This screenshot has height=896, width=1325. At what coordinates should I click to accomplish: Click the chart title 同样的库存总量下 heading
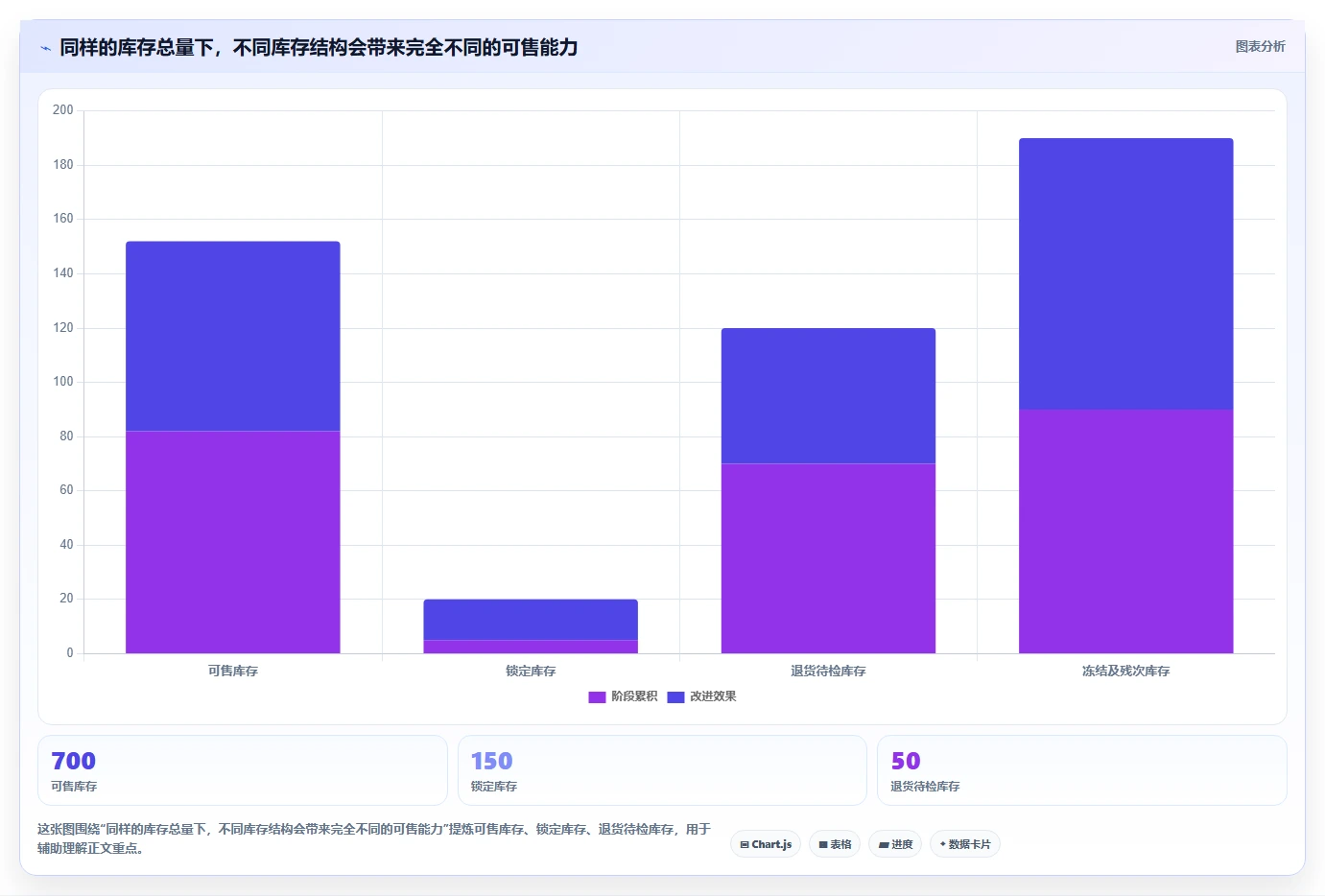(319, 47)
